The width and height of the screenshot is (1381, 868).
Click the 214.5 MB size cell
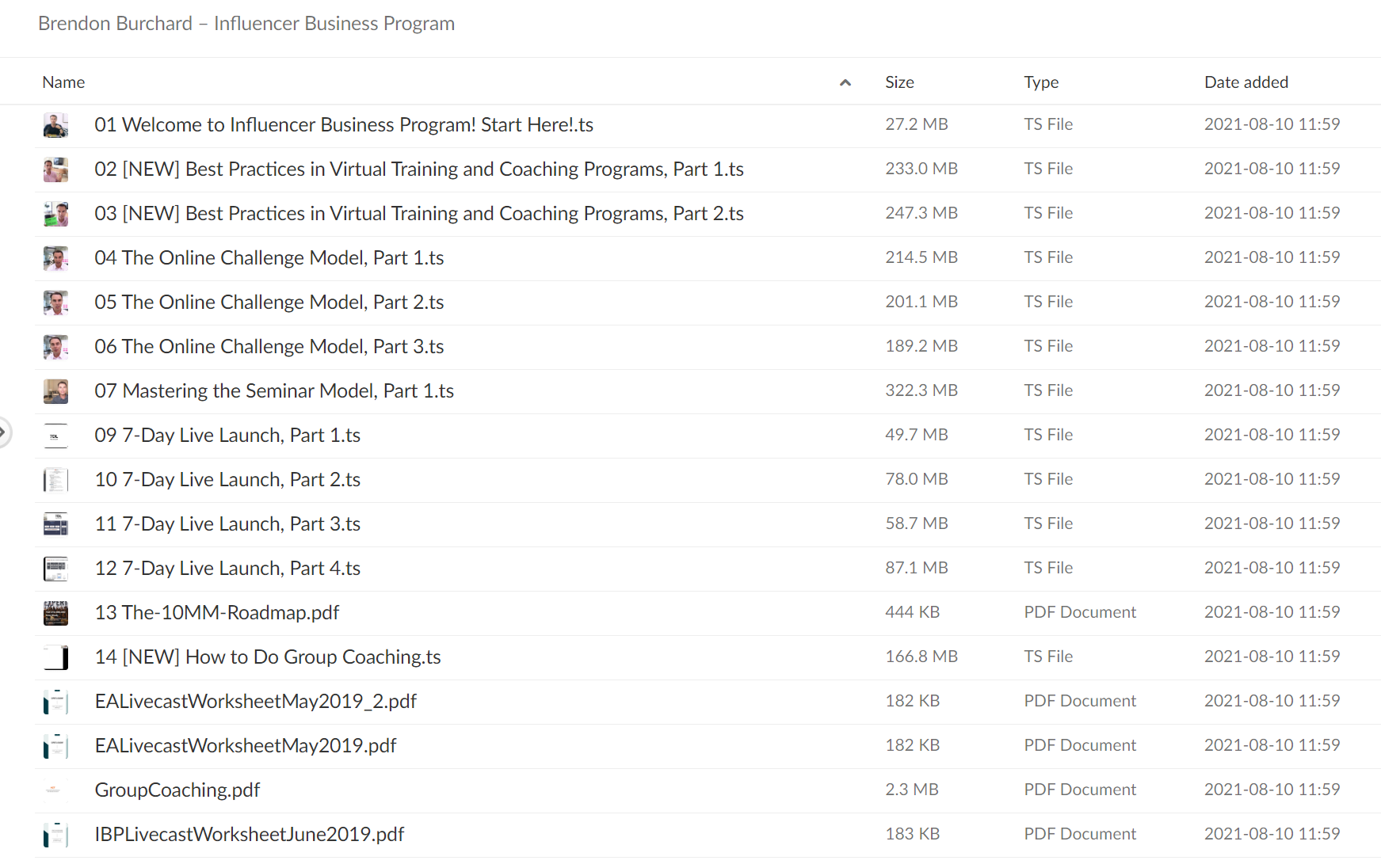921,257
